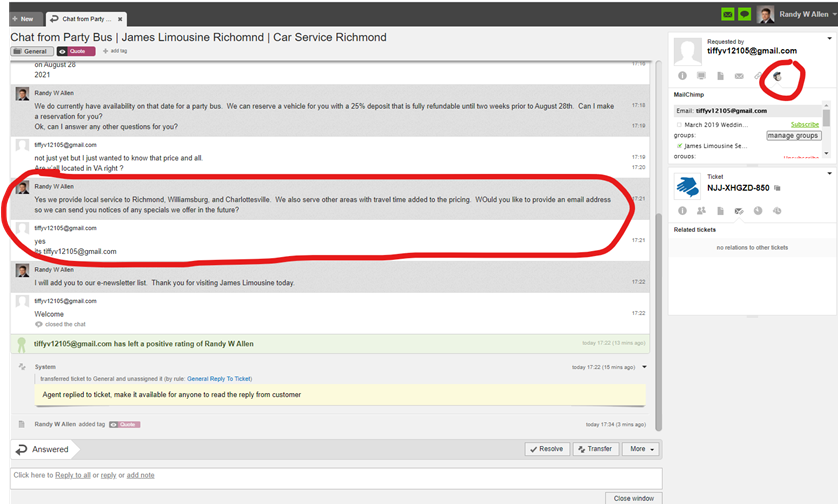
Task: Click 'no relations to other tickets' text
Action: (752, 247)
